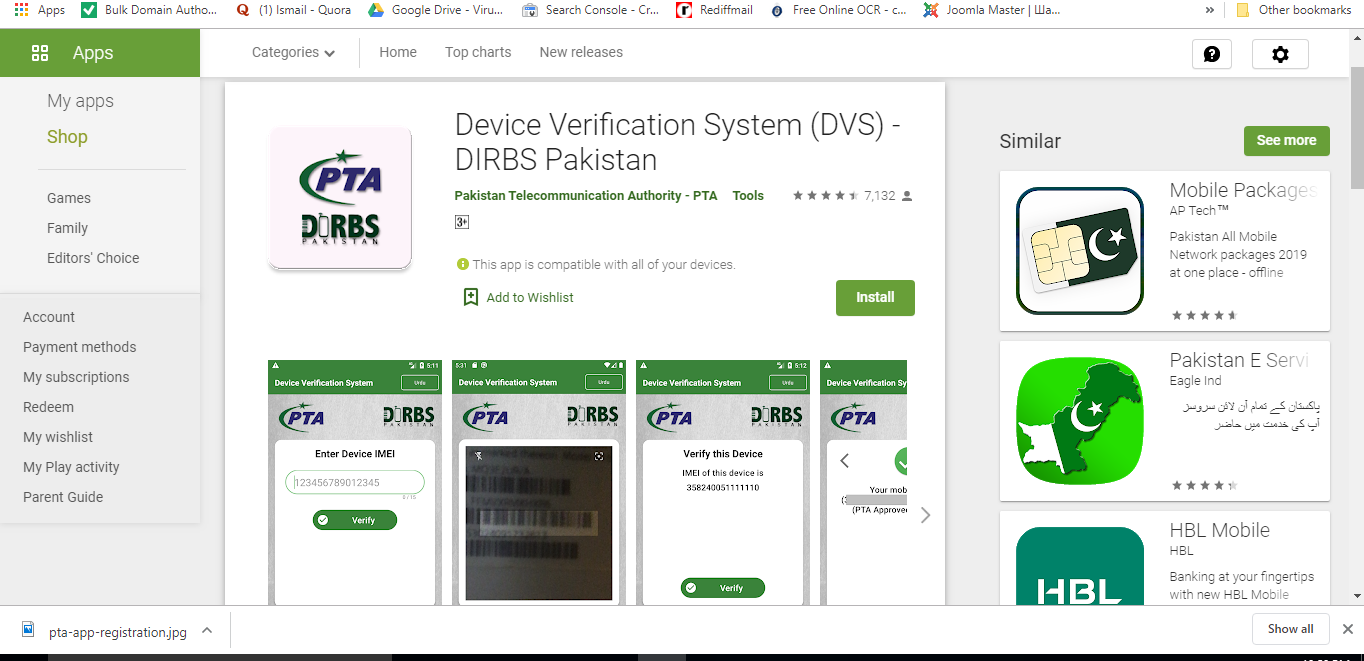
Task: Click the Google Play Apps grid icon
Action: [40, 53]
